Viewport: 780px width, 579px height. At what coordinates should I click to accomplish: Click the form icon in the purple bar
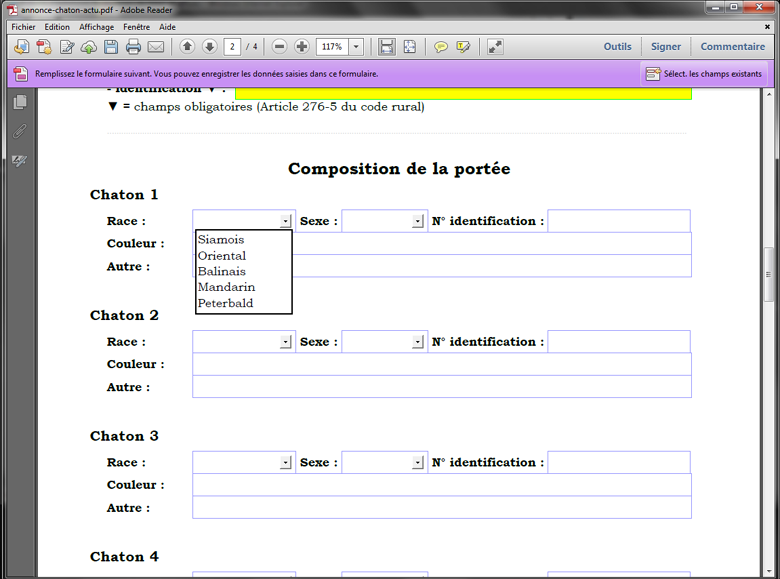pos(20,74)
